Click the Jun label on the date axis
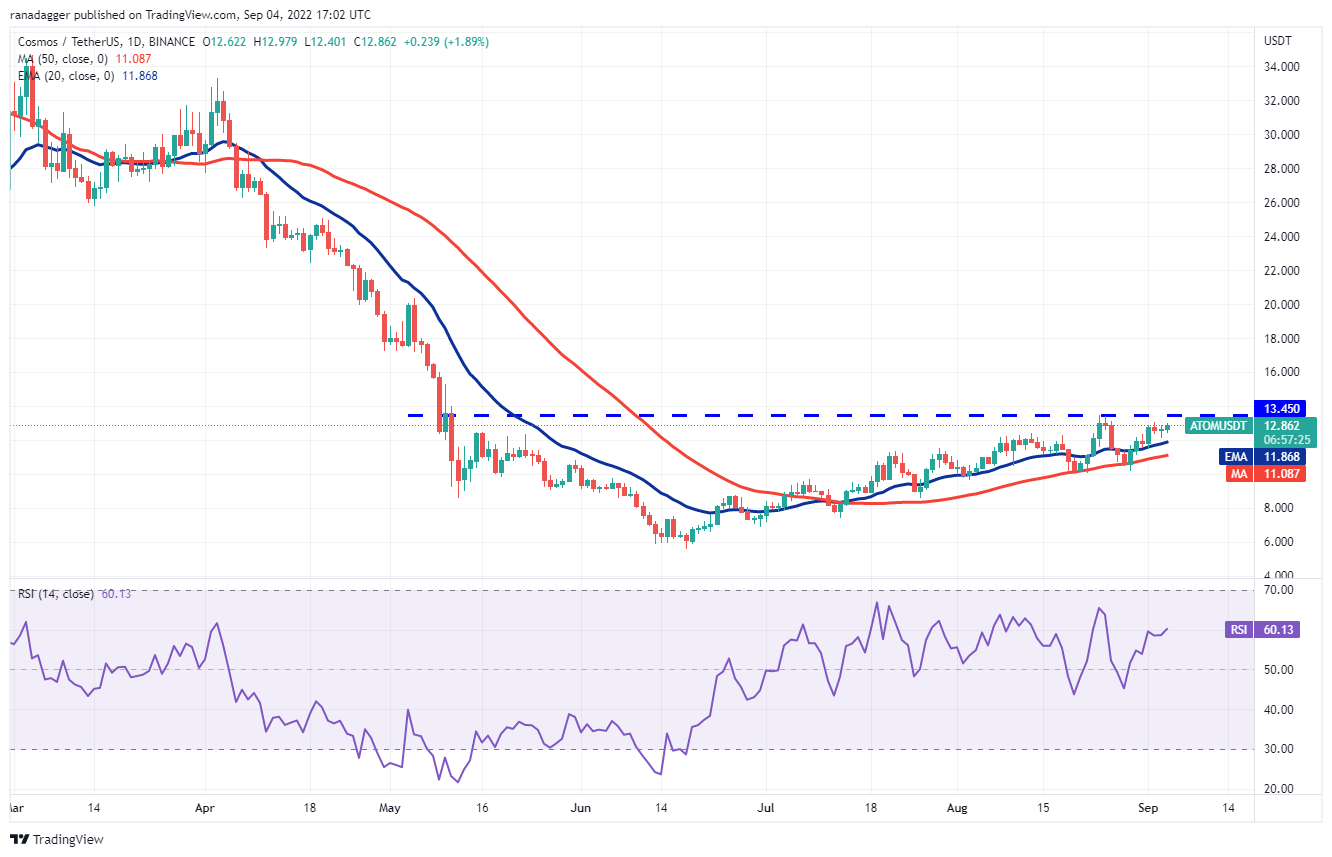 580,806
